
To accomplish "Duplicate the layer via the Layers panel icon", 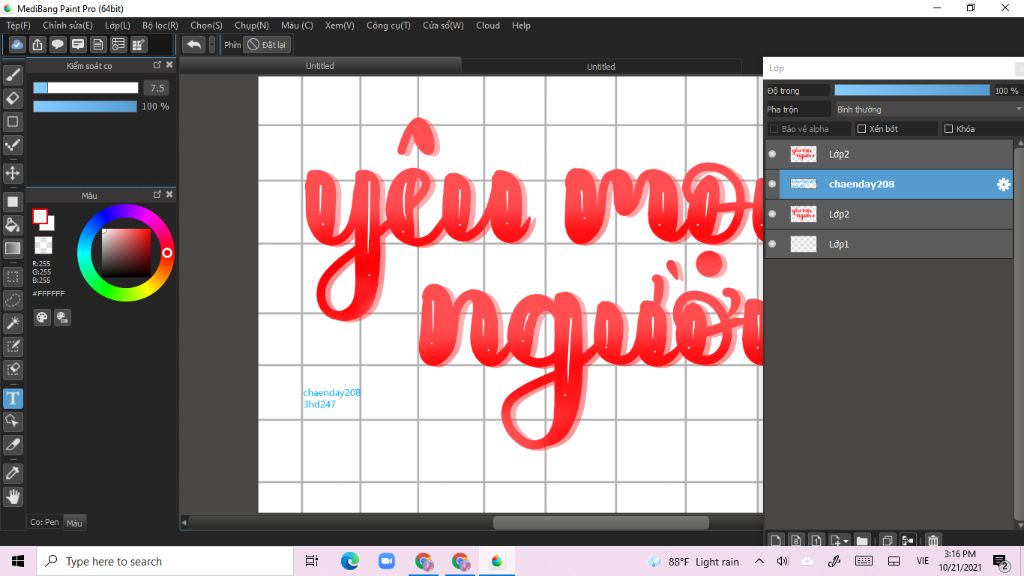I will 887,540.
